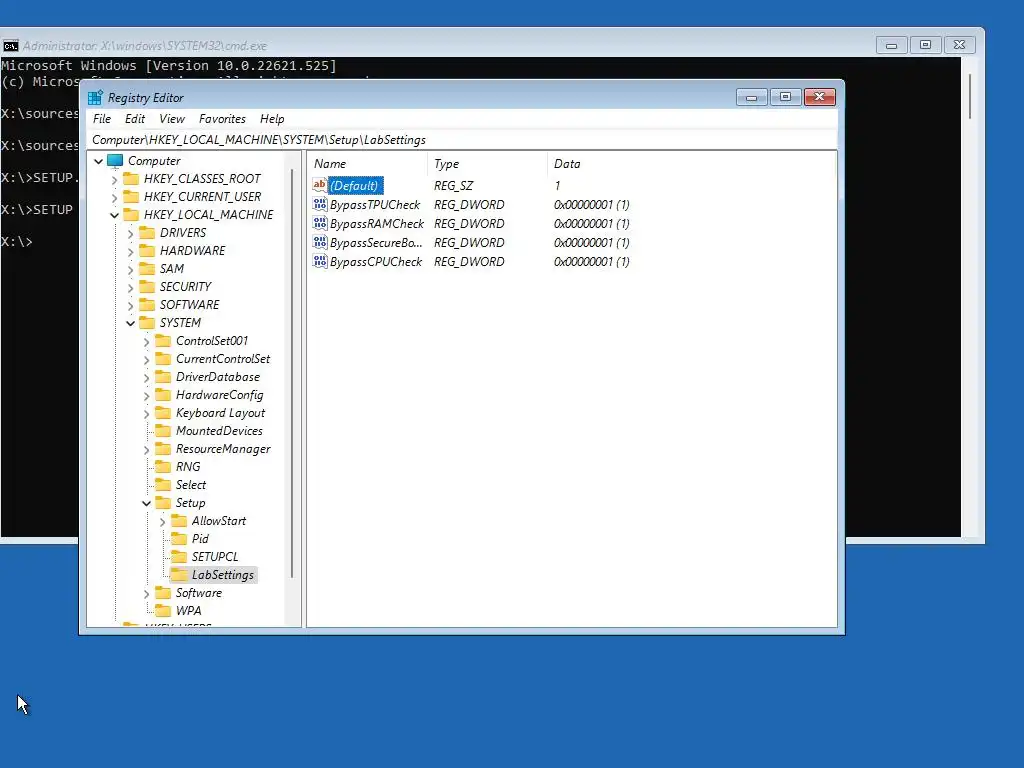Click the DWORD icon beside BypassRAMCheck
This screenshot has width=1024, height=768.
coord(319,223)
